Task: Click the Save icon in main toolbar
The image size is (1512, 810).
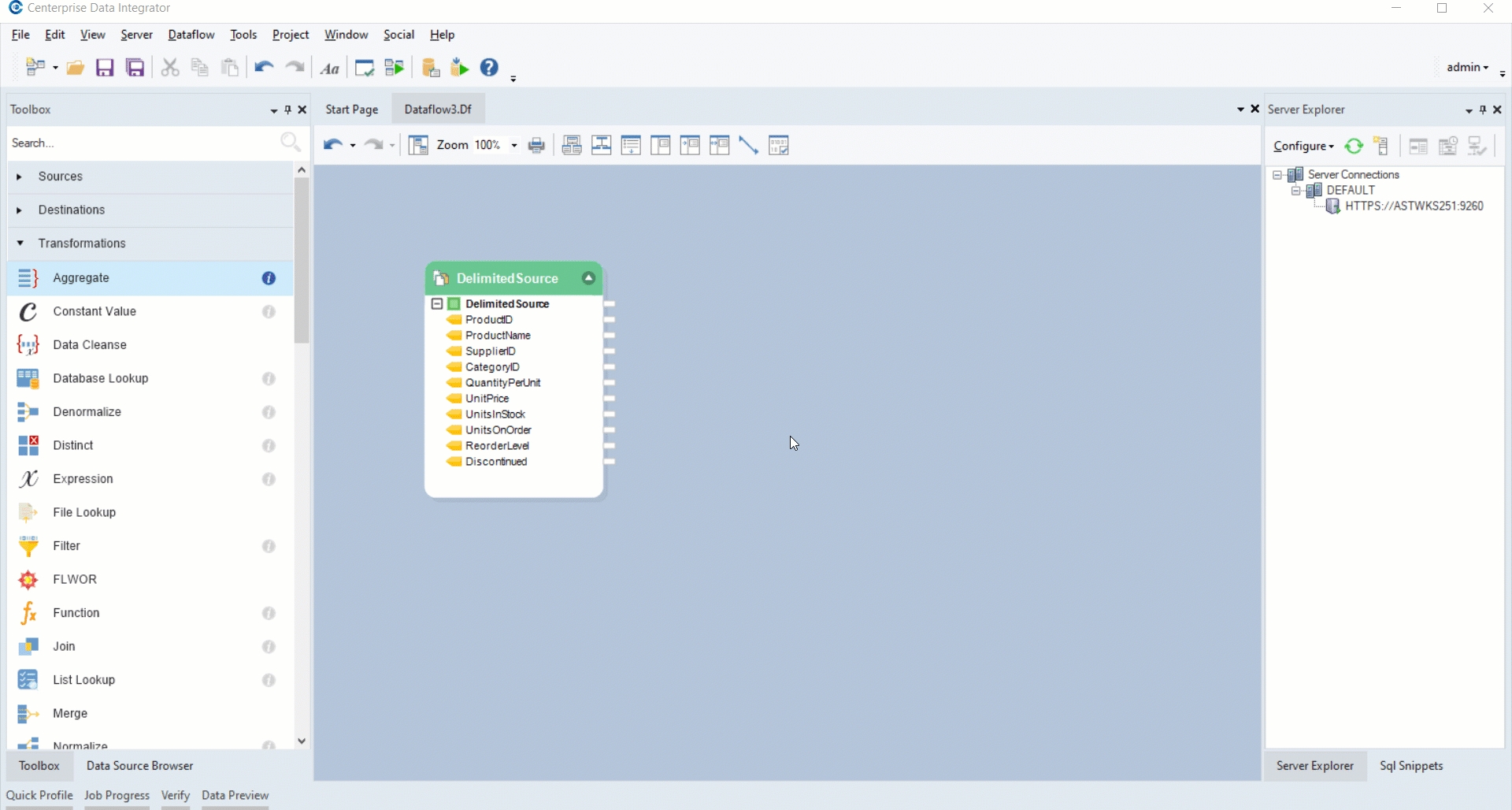Action: coord(105,68)
